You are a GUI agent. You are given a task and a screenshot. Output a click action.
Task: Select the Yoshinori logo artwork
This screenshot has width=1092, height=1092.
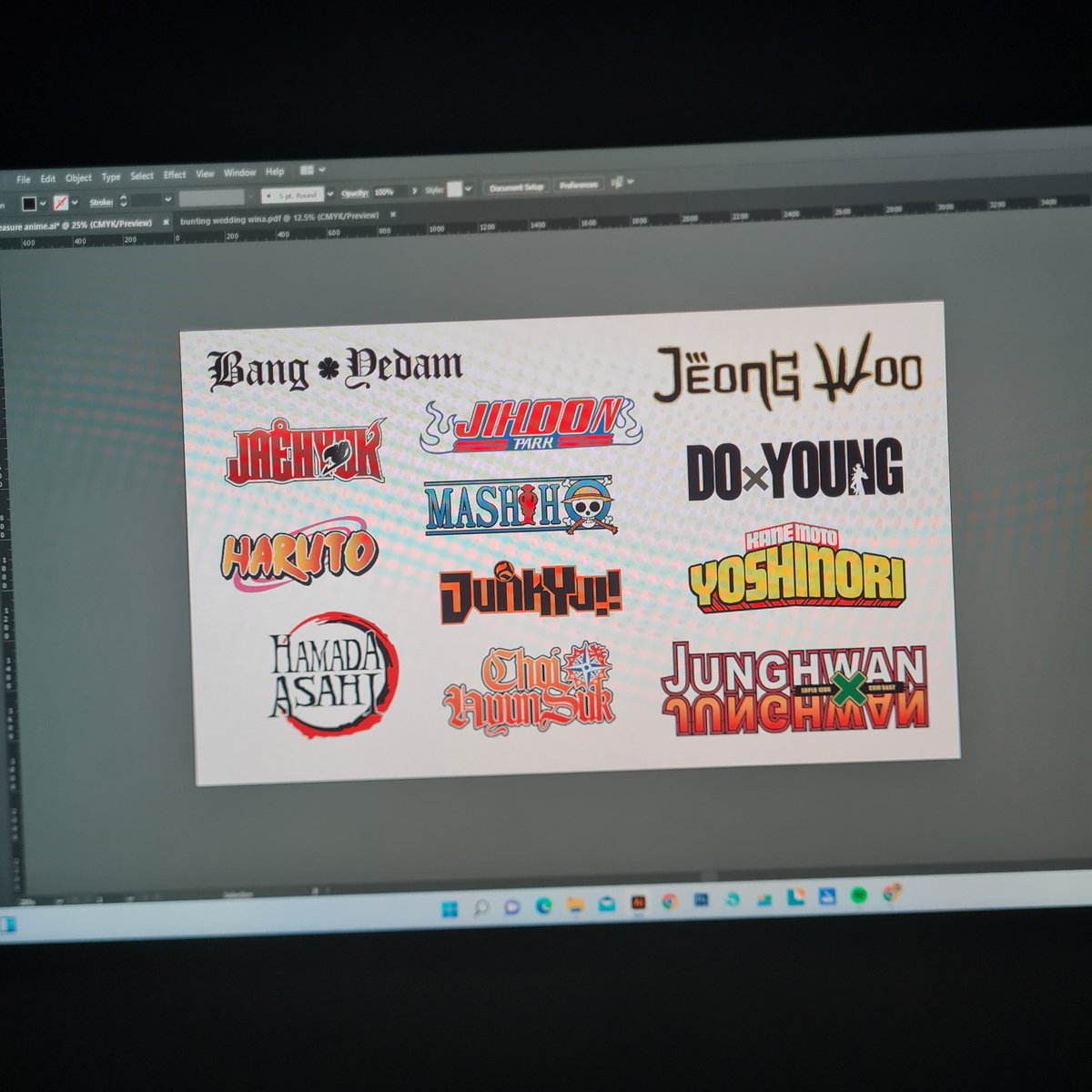click(x=797, y=570)
